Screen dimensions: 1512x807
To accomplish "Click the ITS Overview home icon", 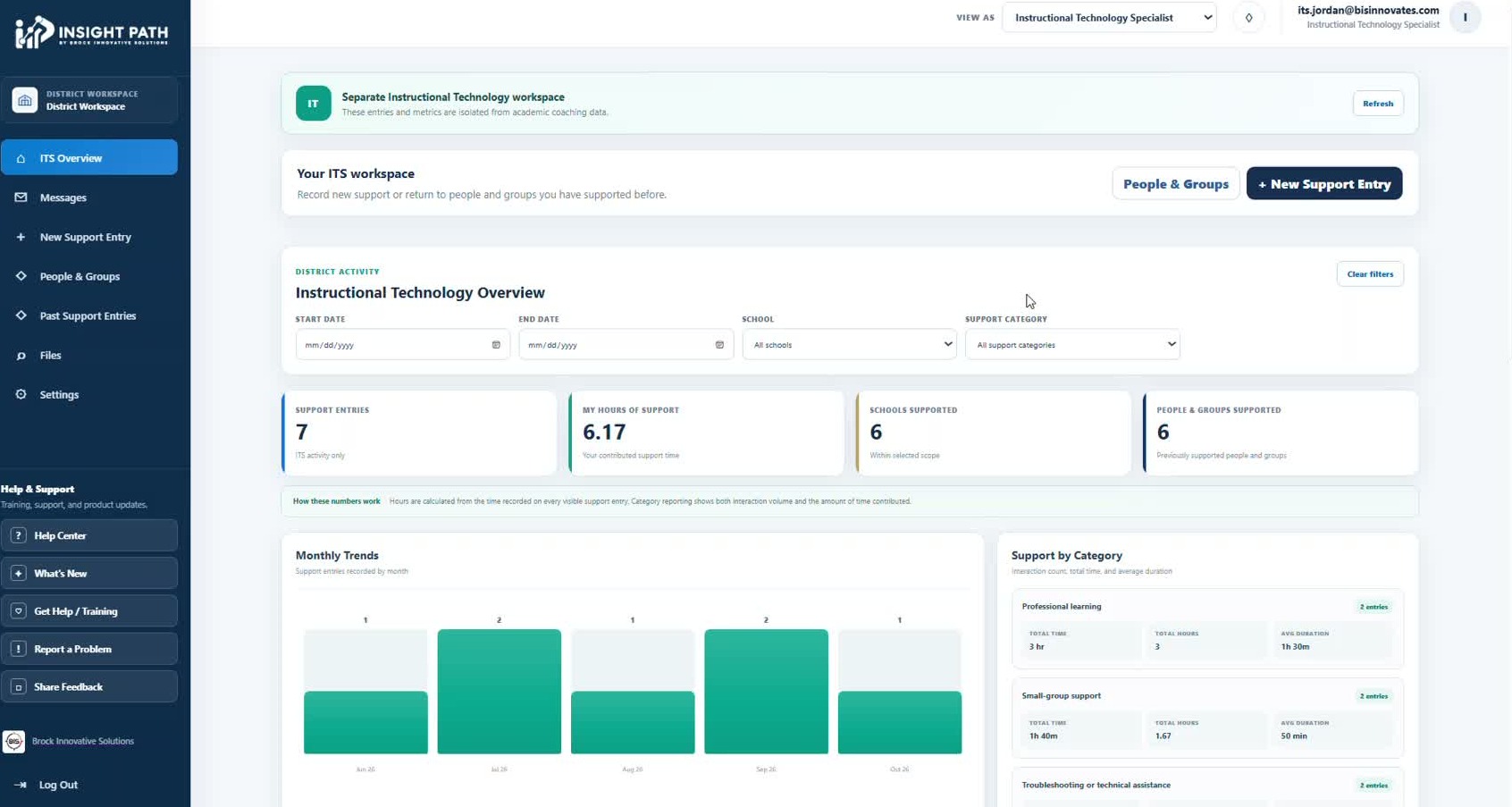I will (21, 158).
